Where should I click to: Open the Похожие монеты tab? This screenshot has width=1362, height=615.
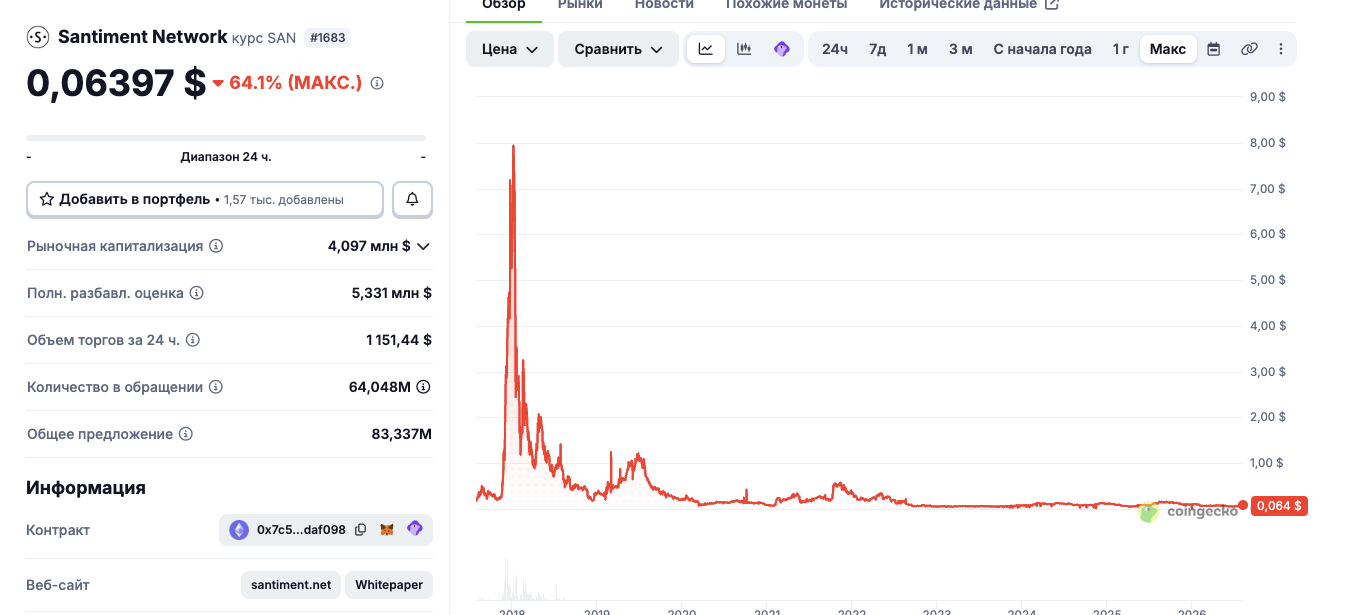coord(786,5)
